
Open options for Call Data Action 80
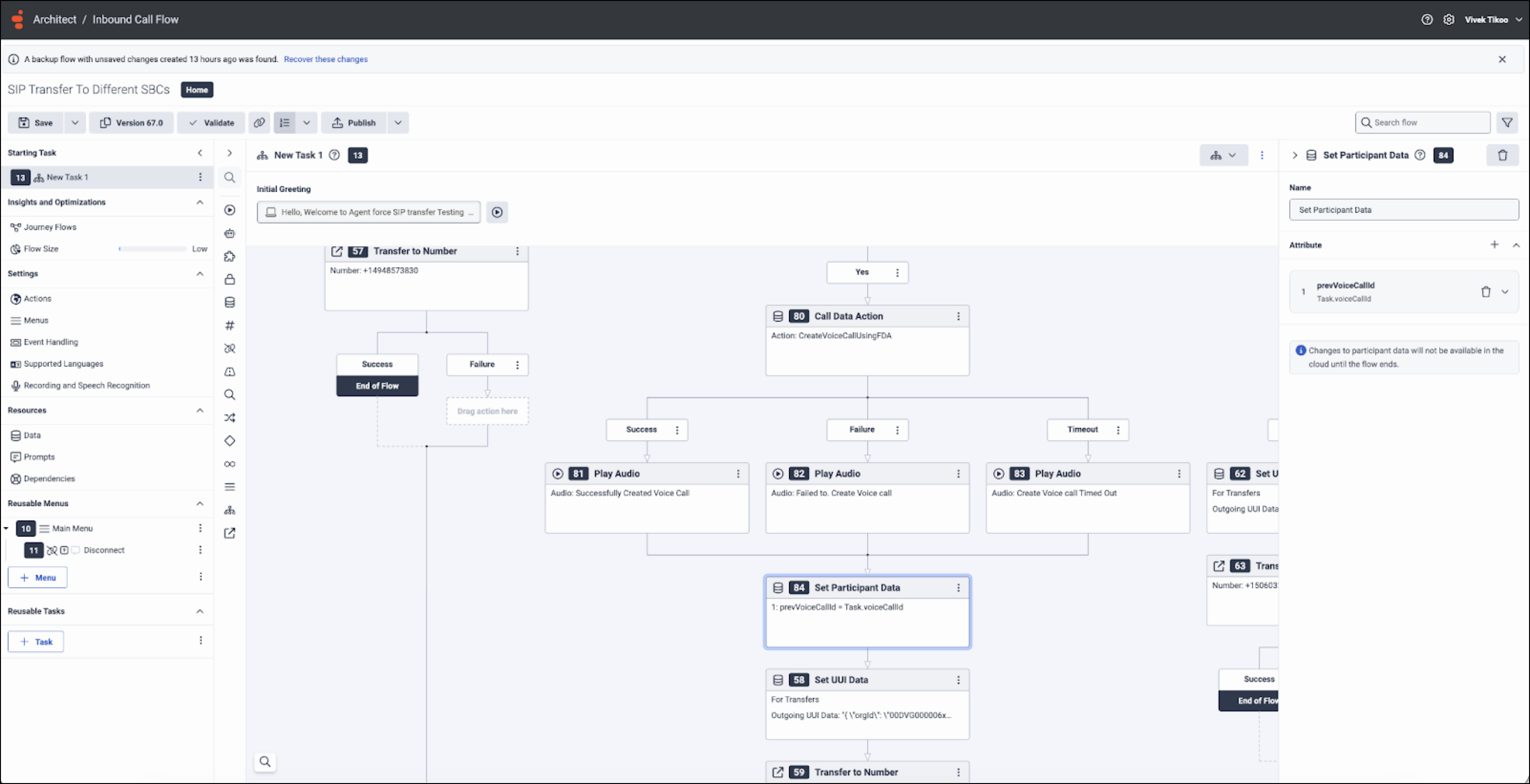click(958, 317)
